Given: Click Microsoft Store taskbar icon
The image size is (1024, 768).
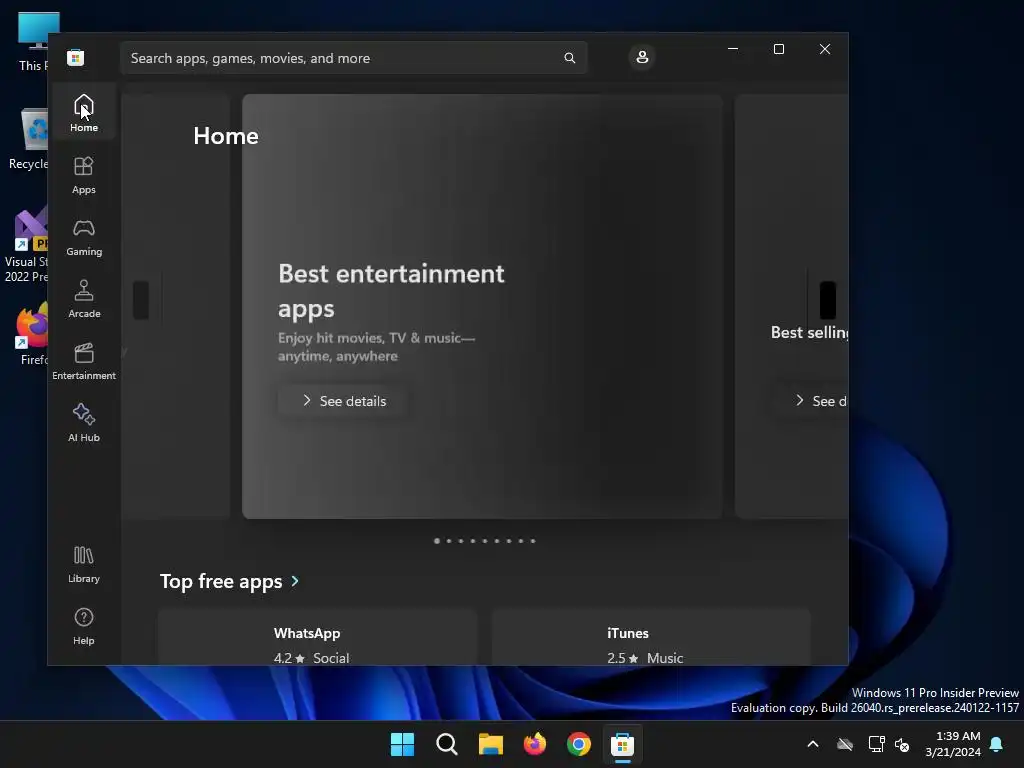Looking at the screenshot, I should point(622,744).
